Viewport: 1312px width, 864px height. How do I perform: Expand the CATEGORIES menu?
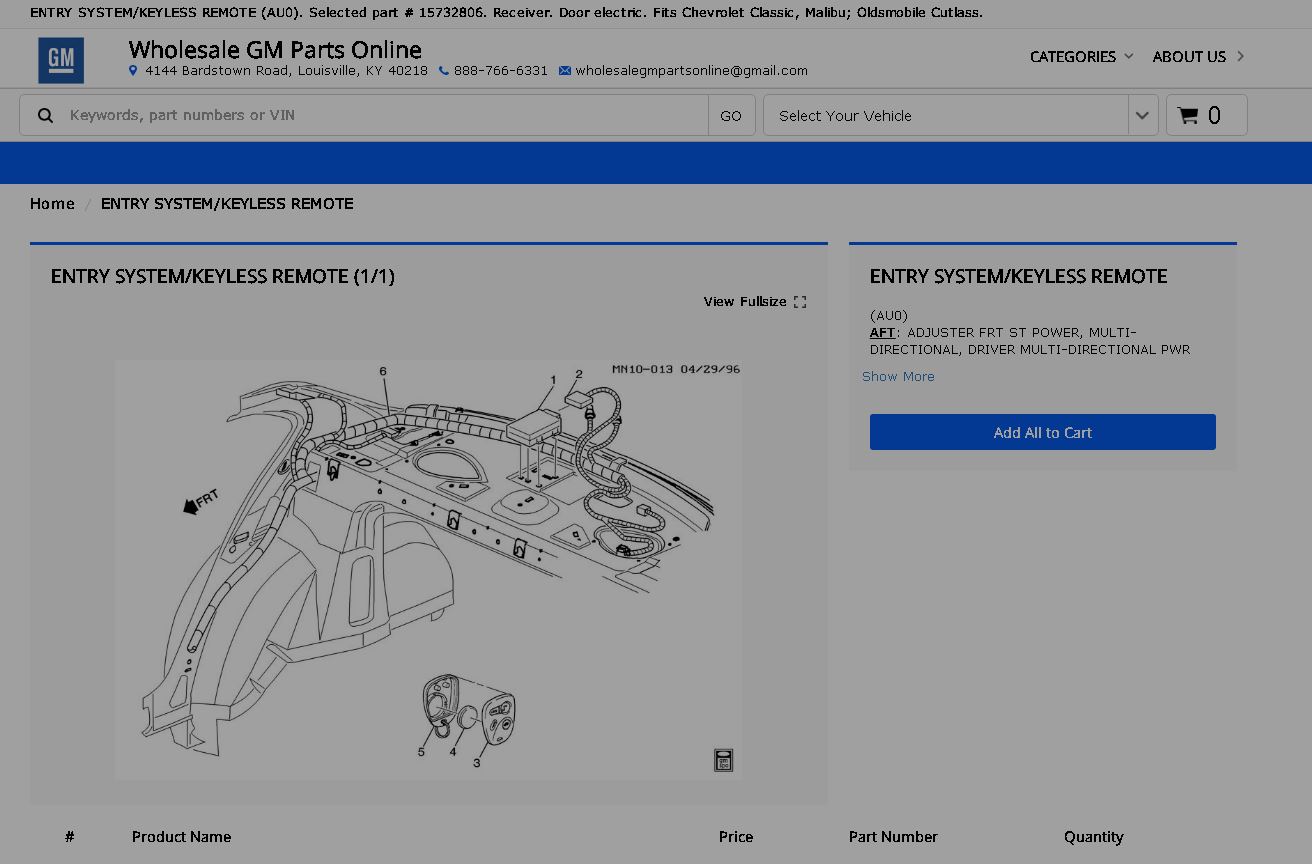(1082, 57)
